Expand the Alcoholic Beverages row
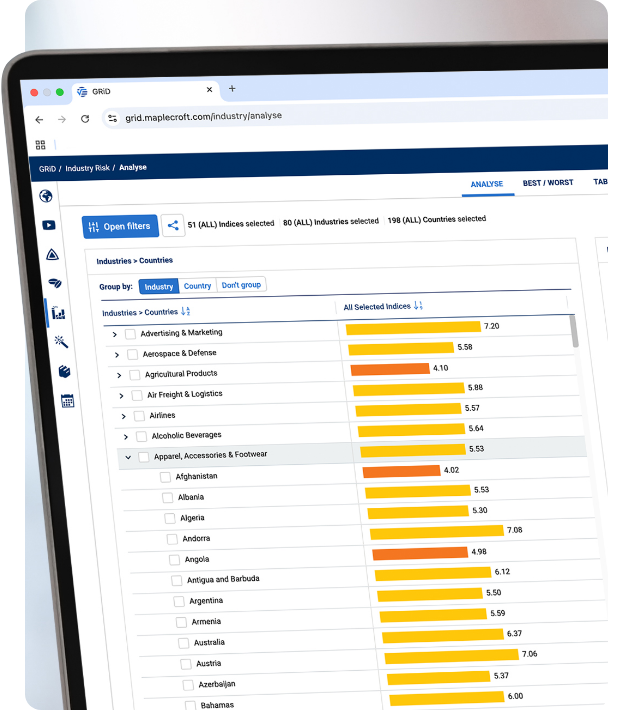 126,436
